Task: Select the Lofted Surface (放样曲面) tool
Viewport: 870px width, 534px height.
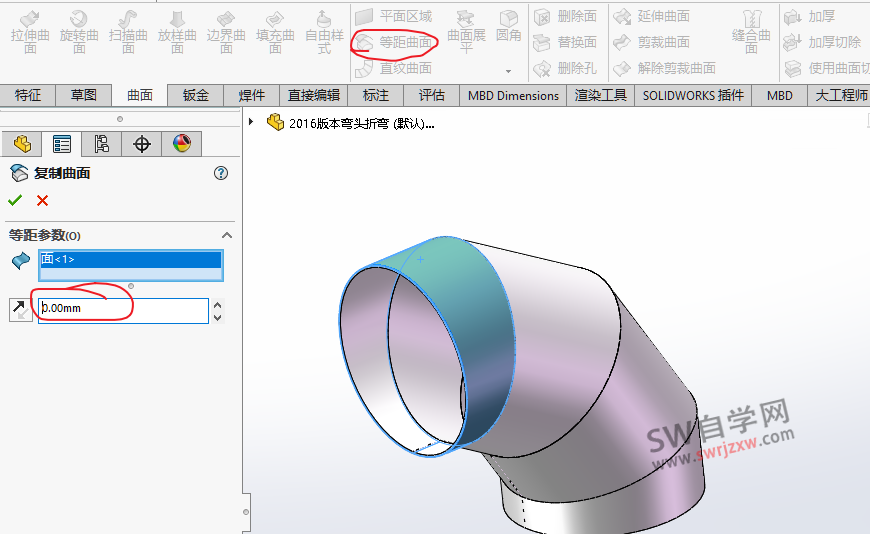Action: (x=176, y=33)
